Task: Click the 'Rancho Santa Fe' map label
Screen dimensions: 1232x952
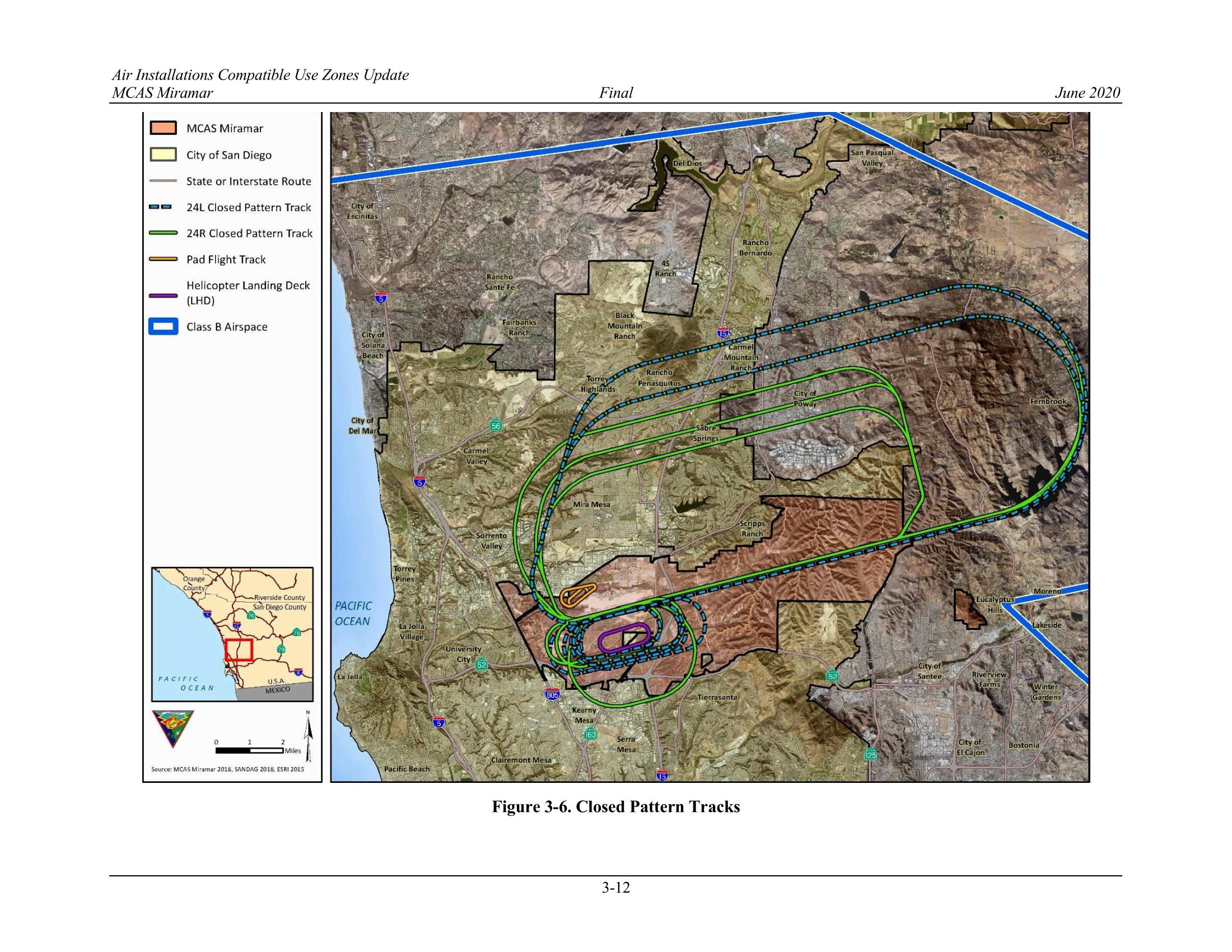Action: 500,282
